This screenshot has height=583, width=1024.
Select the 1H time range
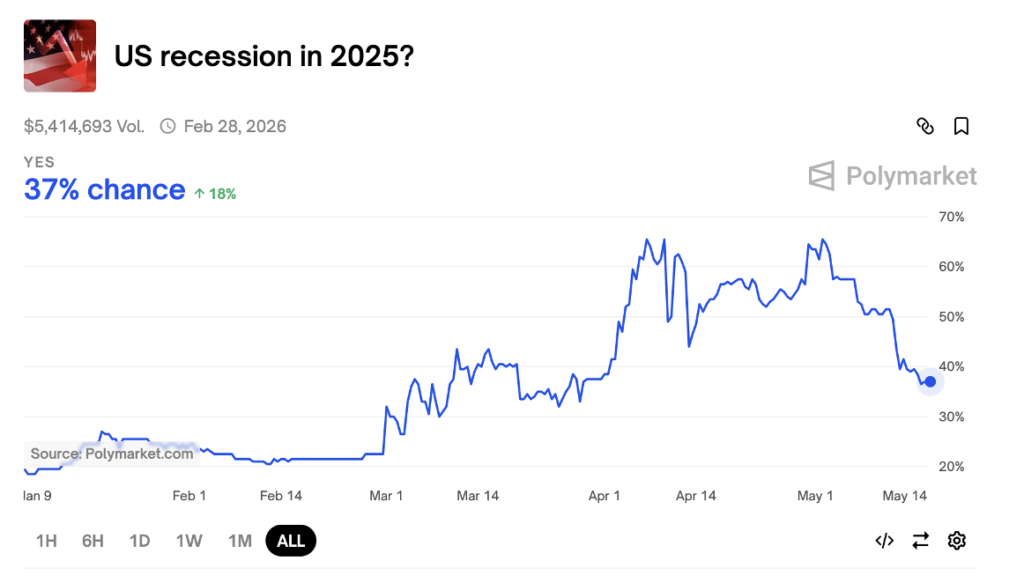pos(46,541)
